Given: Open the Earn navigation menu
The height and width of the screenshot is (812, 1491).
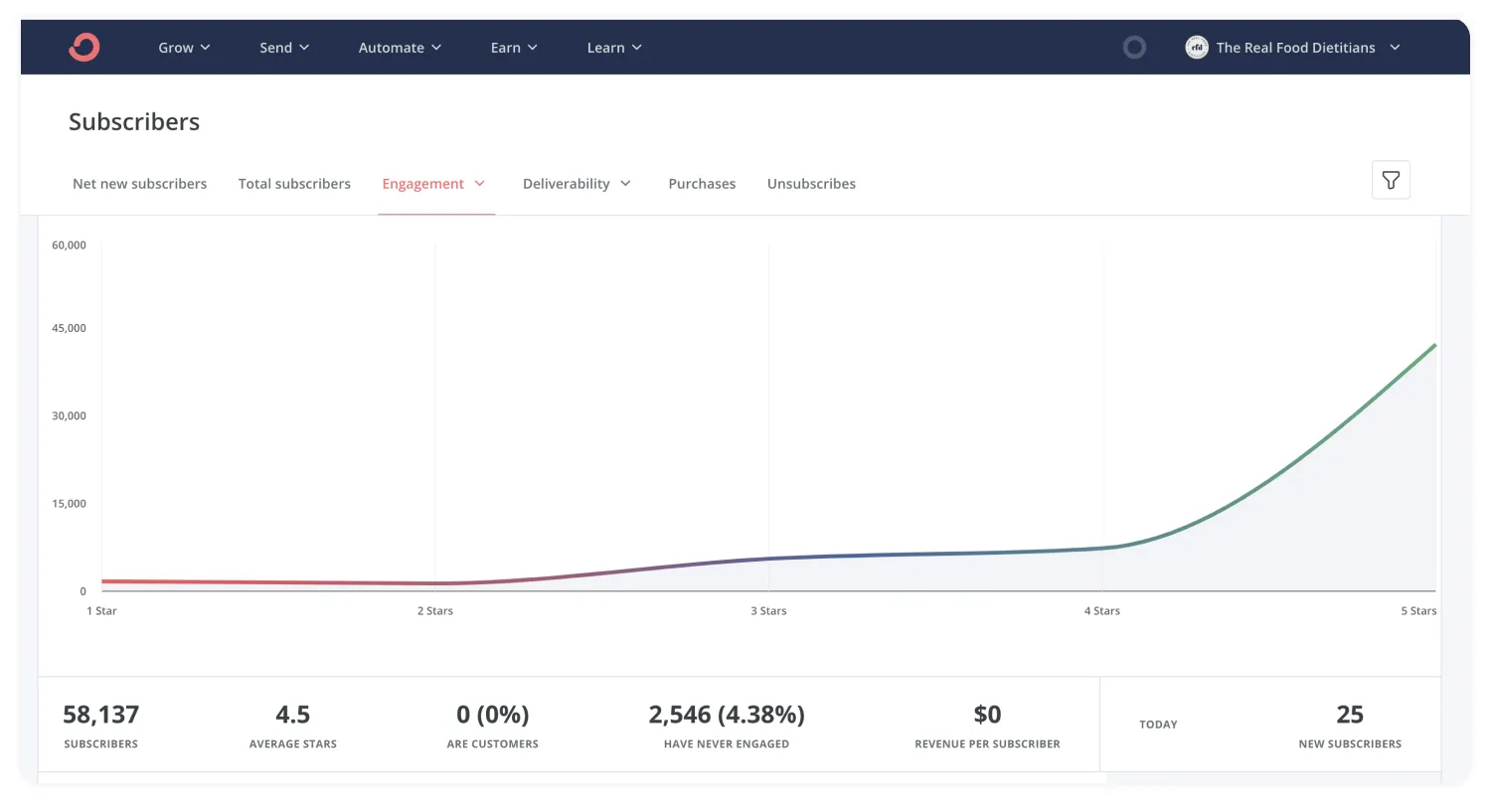Looking at the screenshot, I should coord(514,48).
